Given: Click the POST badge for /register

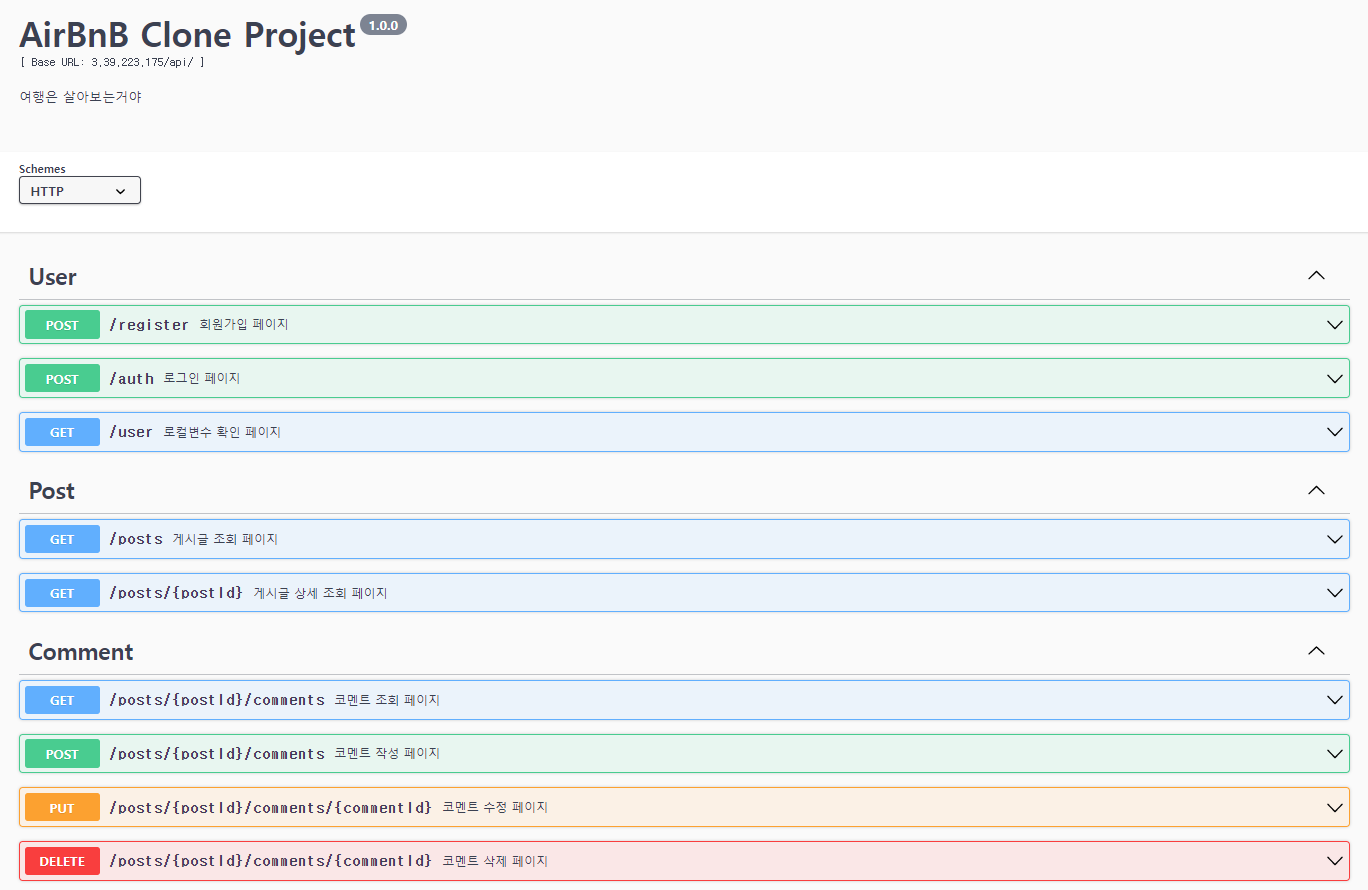Looking at the screenshot, I should click(62, 325).
